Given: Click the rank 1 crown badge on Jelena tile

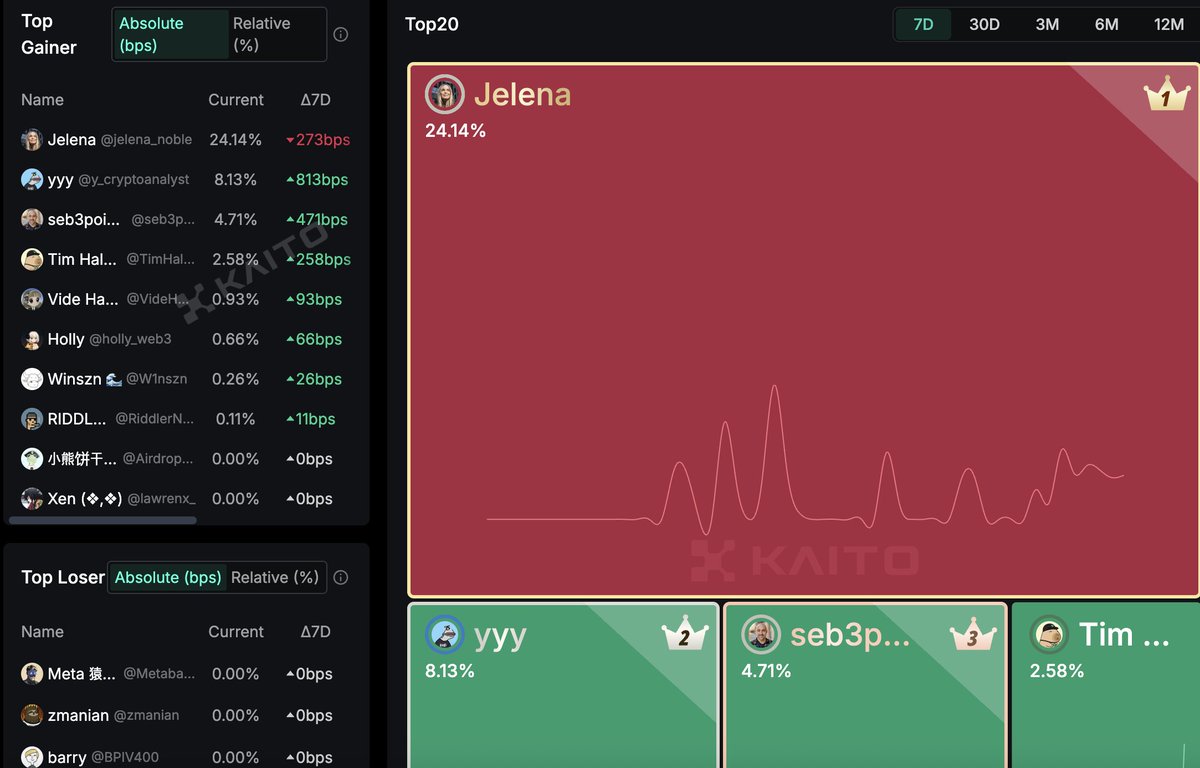Looking at the screenshot, I should (x=1166, y=96).
